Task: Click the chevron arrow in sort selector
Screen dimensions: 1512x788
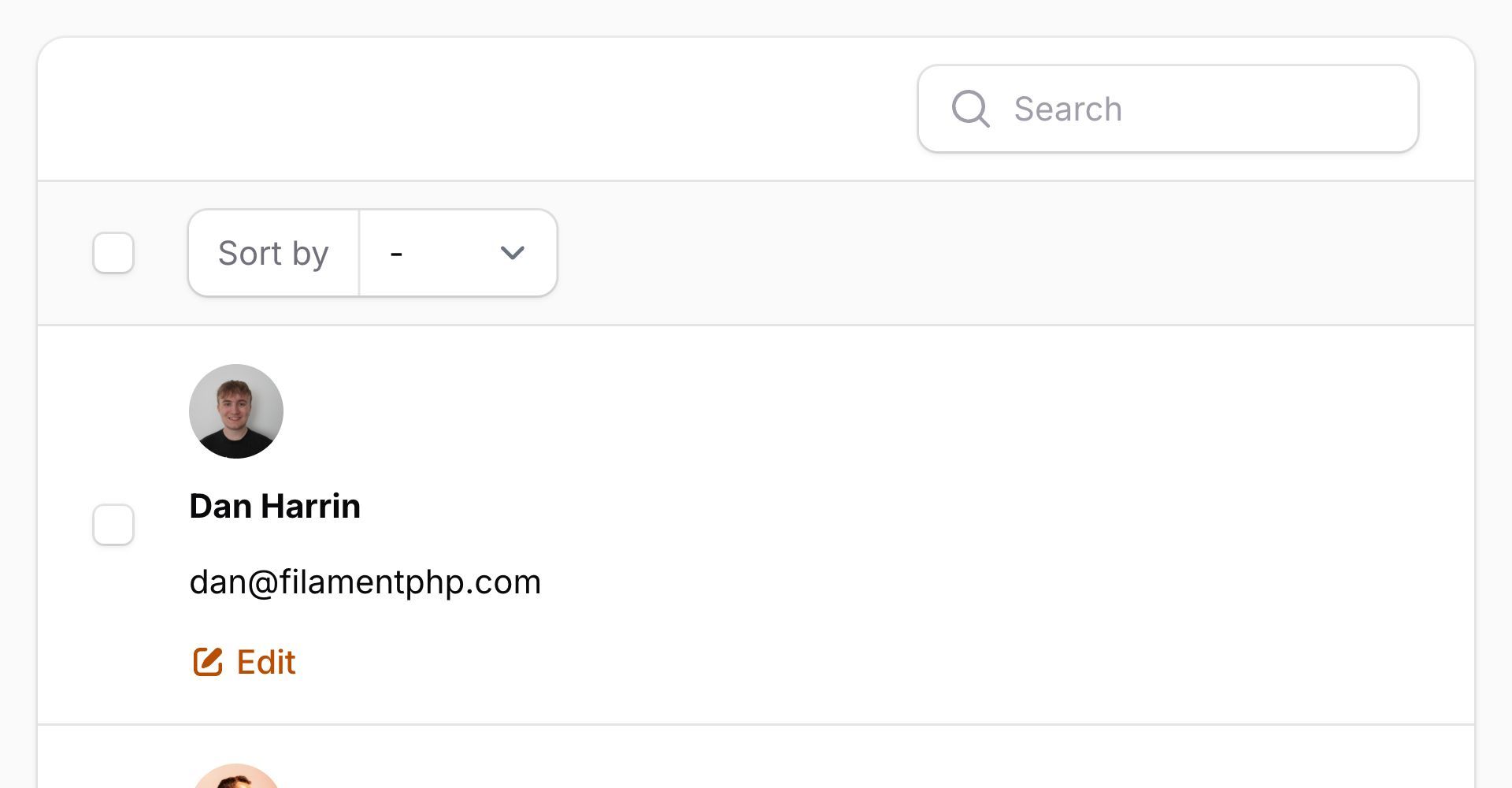Action: pyautogui.click(x=513, y=253)
